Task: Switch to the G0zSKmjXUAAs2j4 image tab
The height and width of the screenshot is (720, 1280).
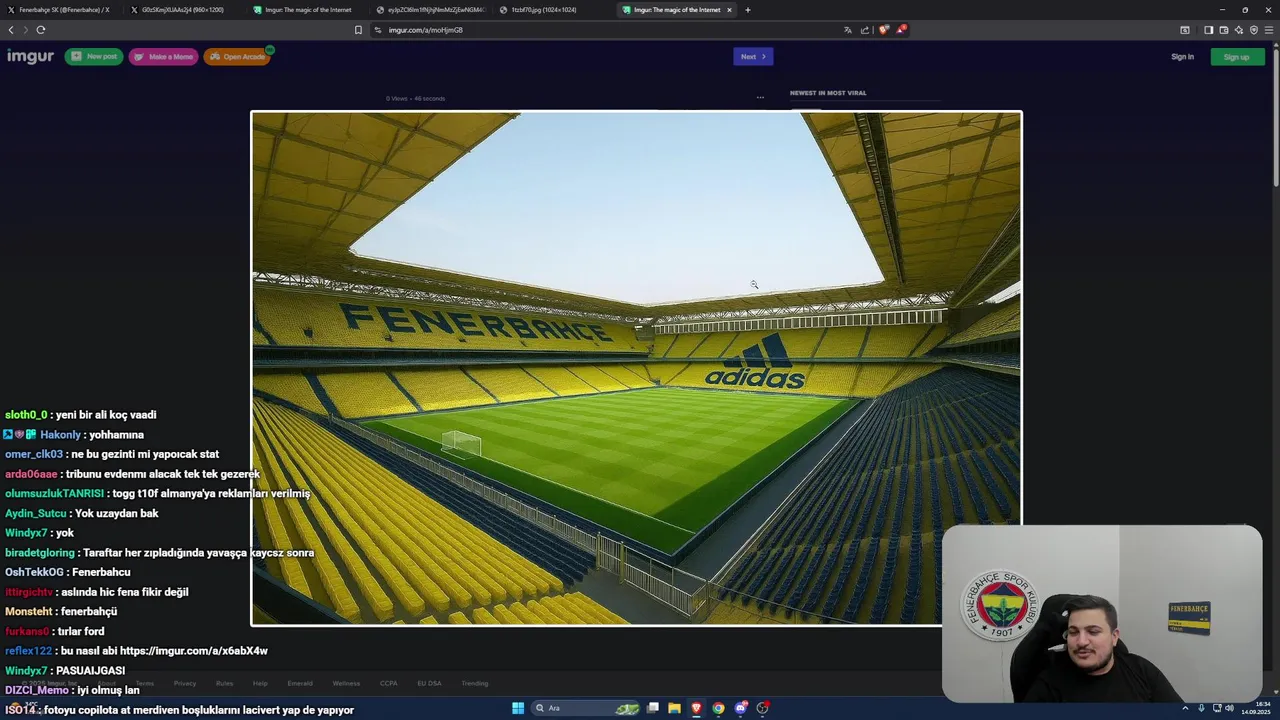Action: click(182, 10)
